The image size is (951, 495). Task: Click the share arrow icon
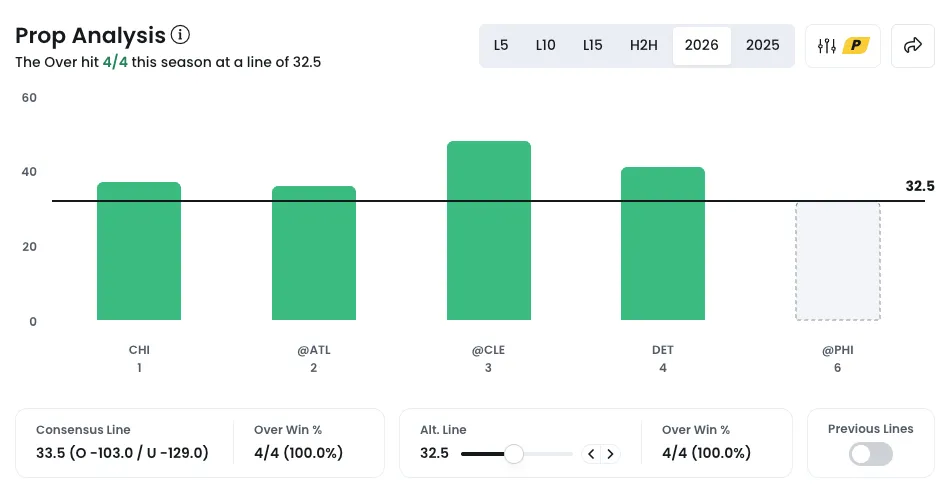[x=912, y=45]
